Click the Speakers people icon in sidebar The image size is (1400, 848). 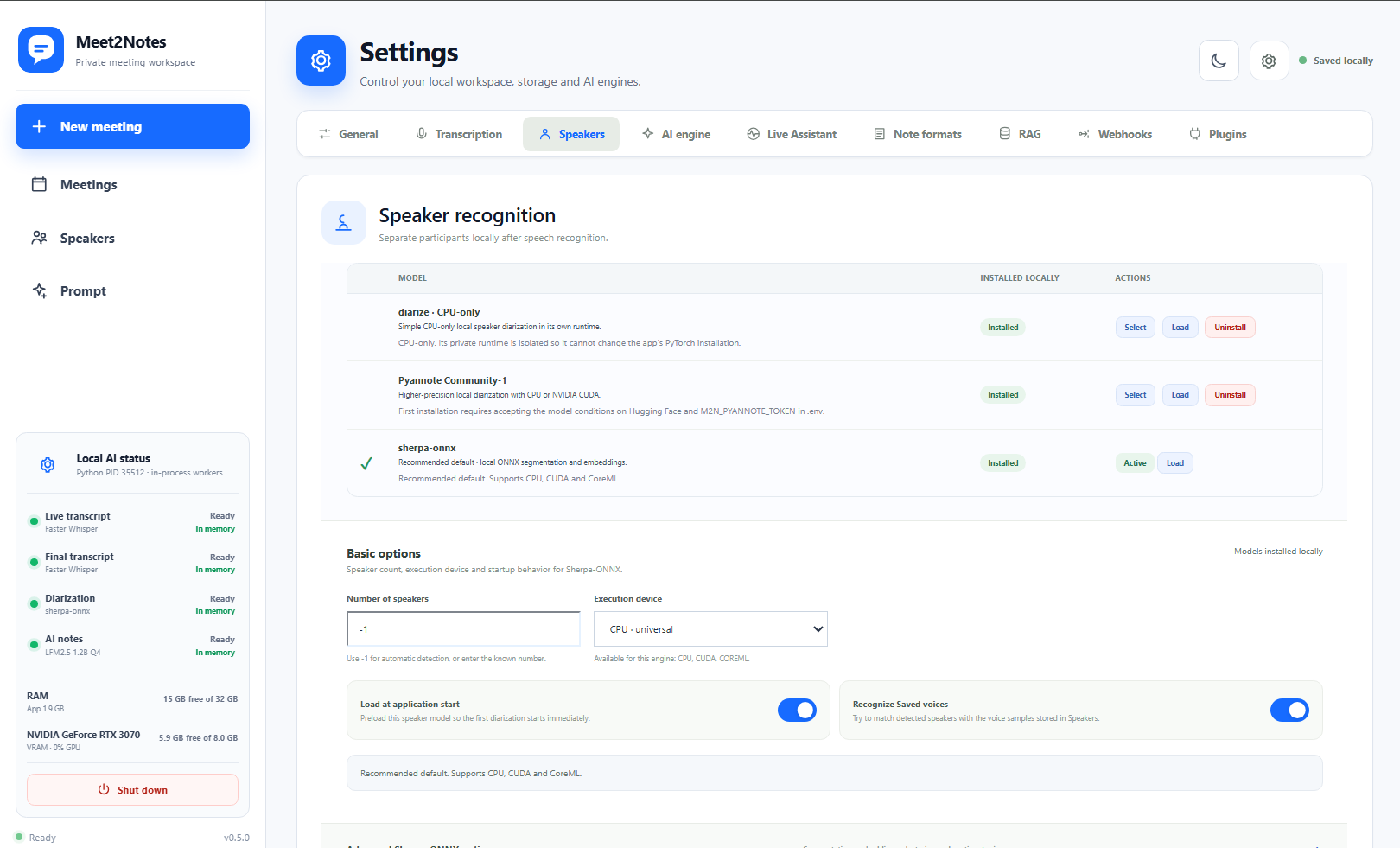tap(39, 238)
